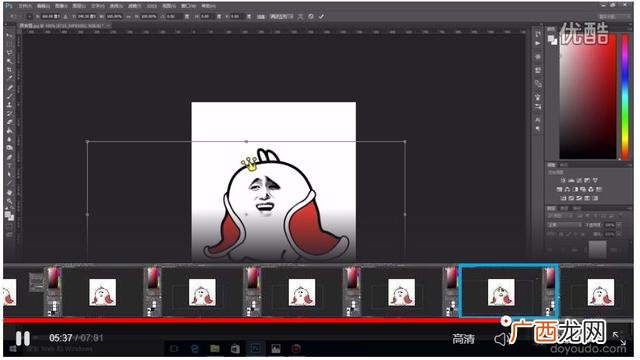
Task: Open the play-arrow Actions panel icon
Action: [x=538, y=43]
